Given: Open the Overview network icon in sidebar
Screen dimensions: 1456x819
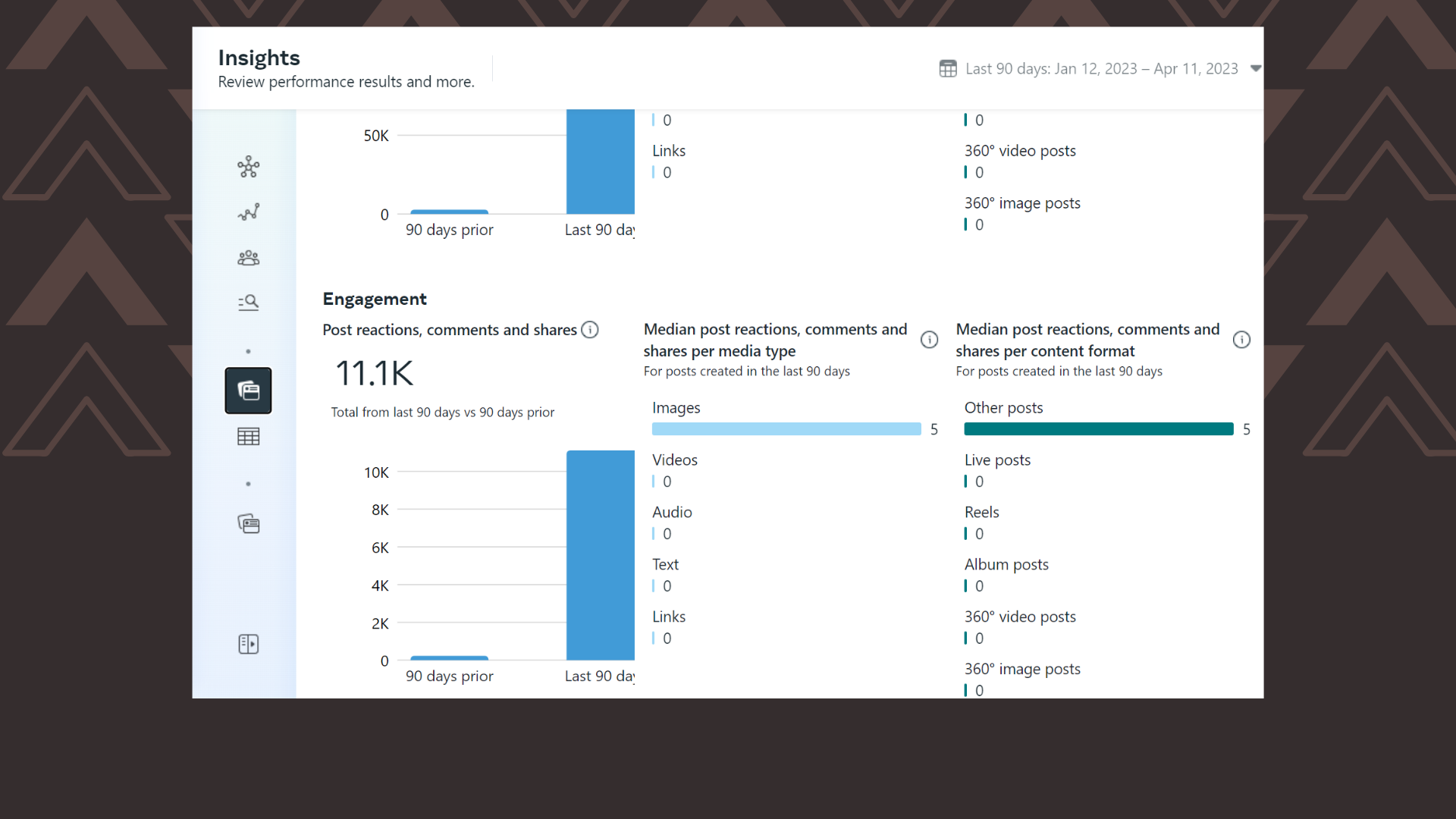Looking at the screenshot, I should click(248, 167).
